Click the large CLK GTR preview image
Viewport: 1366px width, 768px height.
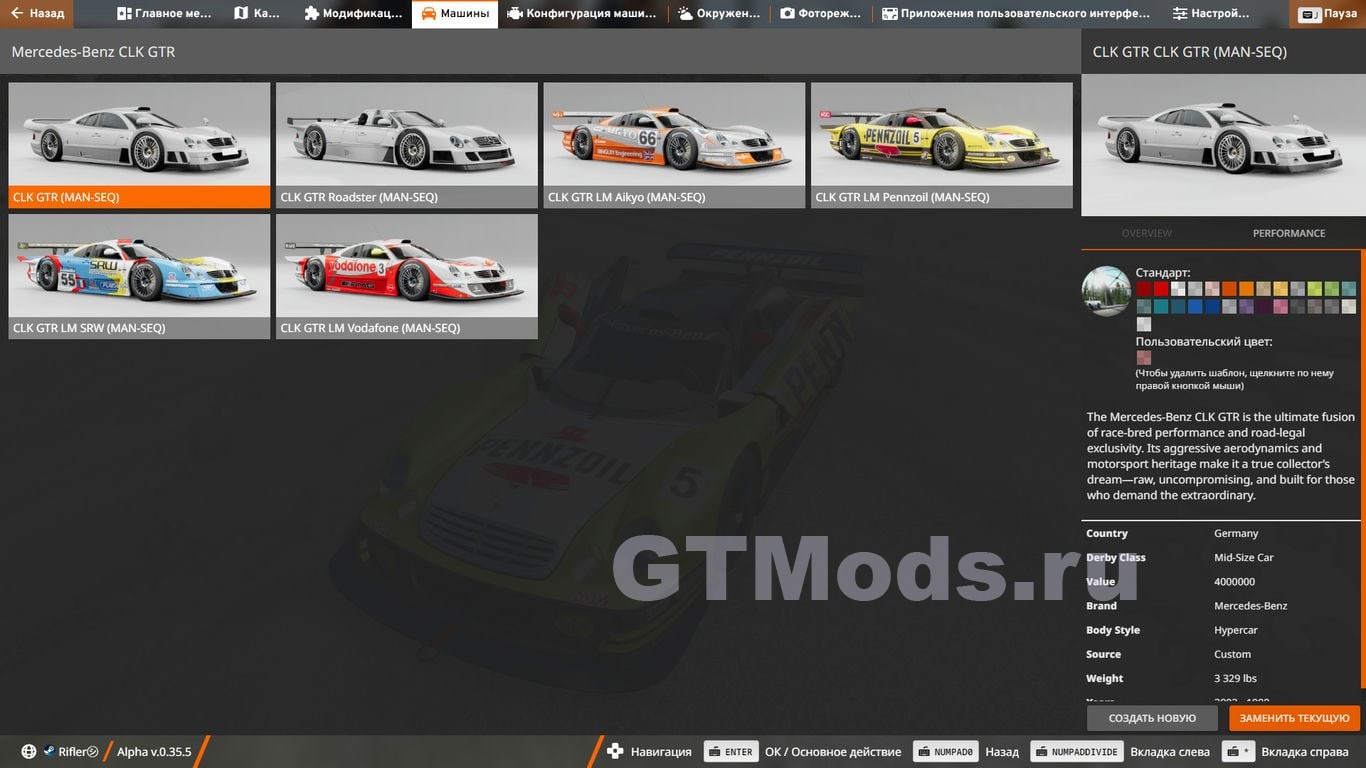[1223, 145]
